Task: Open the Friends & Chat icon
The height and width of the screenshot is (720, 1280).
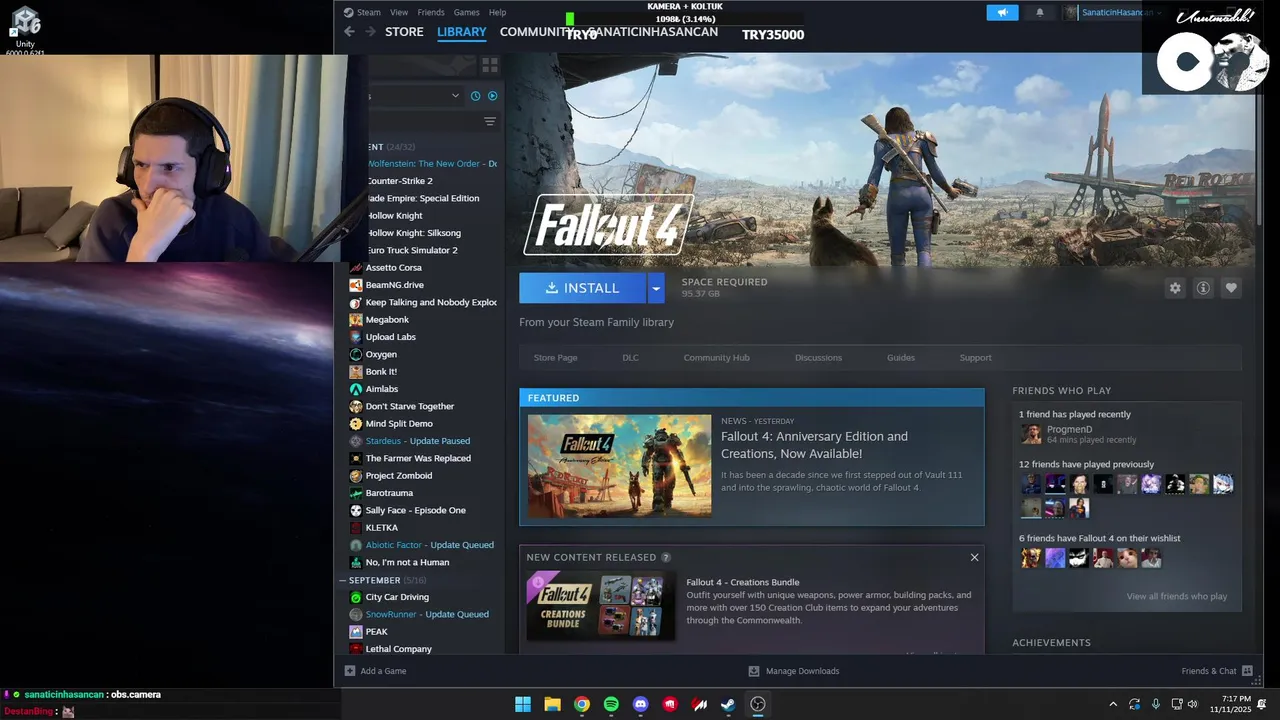Action: coord(1247,671)
